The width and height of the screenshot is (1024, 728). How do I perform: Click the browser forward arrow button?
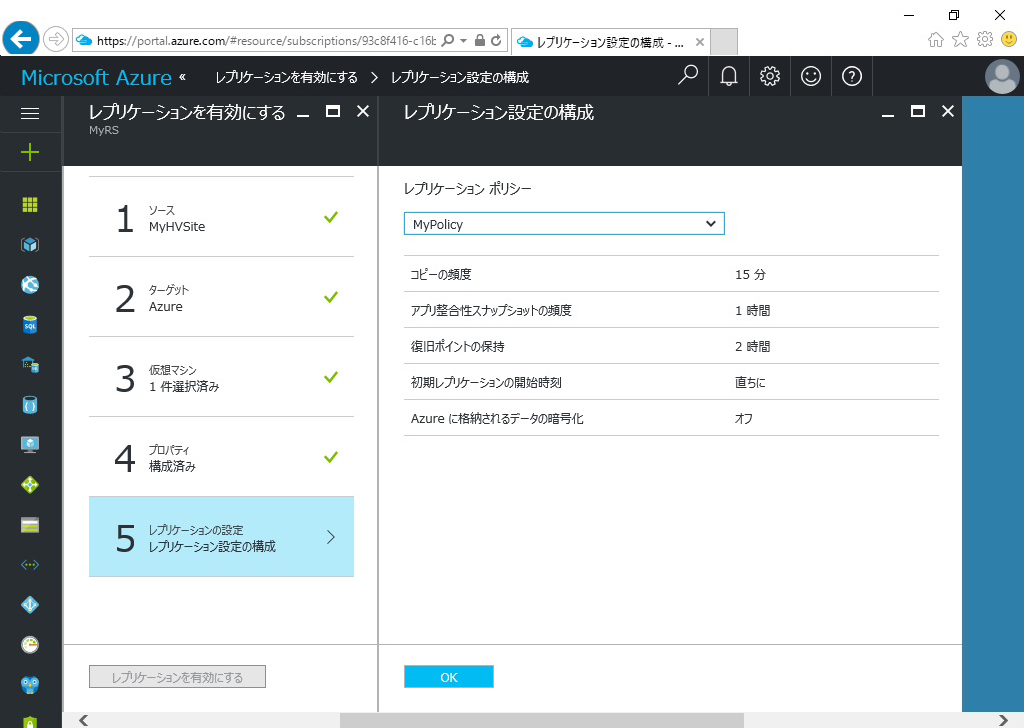(56, 39)
